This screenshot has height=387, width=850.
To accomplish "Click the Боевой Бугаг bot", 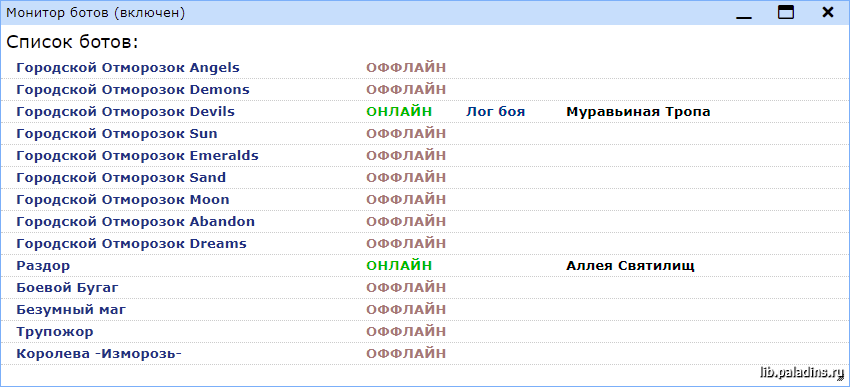I will (x=67, y=288).
